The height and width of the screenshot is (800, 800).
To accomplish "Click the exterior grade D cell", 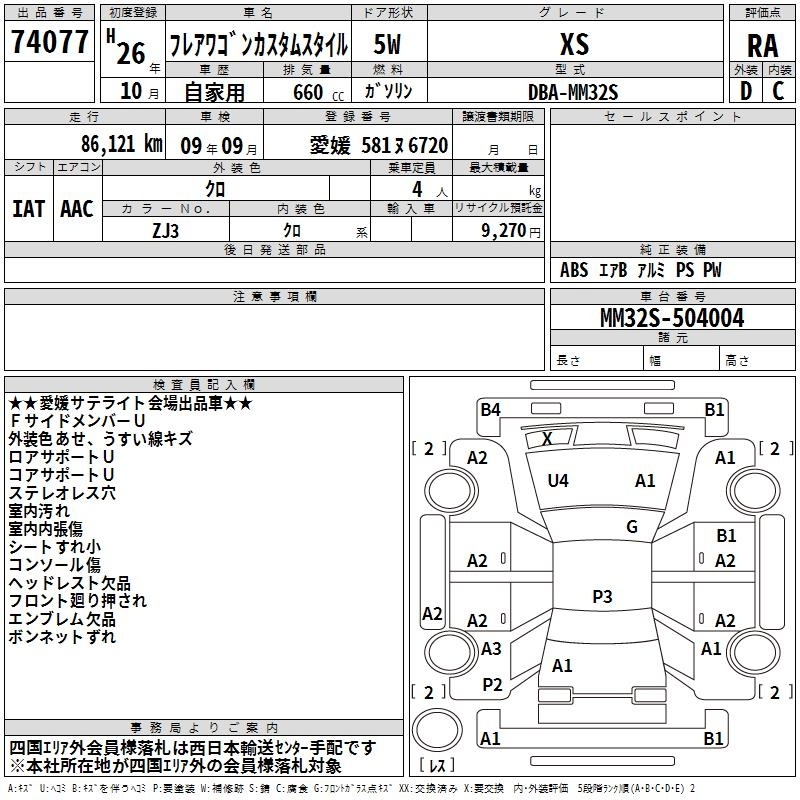I will point(746,89).
